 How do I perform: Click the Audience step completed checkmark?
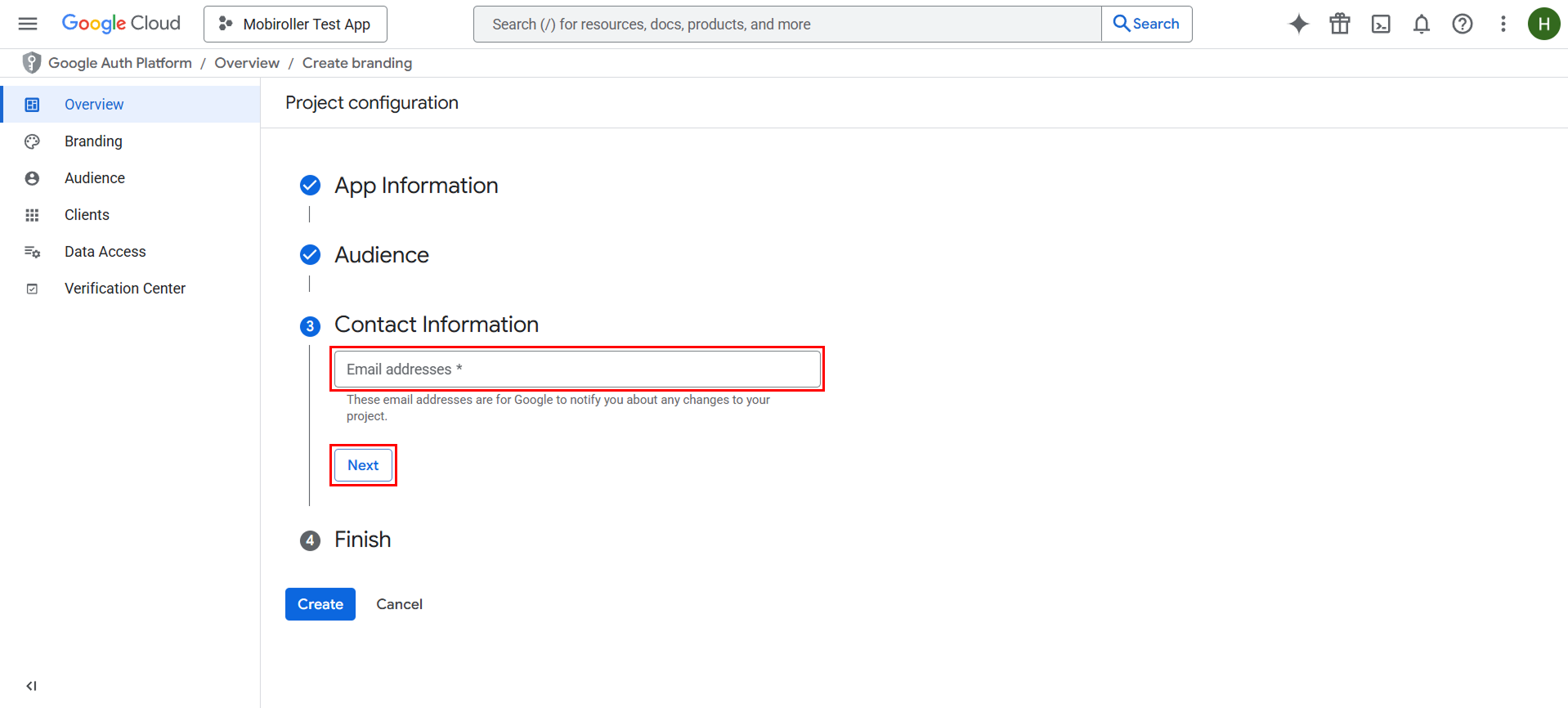pyautogui.click(x=310, y=255)
